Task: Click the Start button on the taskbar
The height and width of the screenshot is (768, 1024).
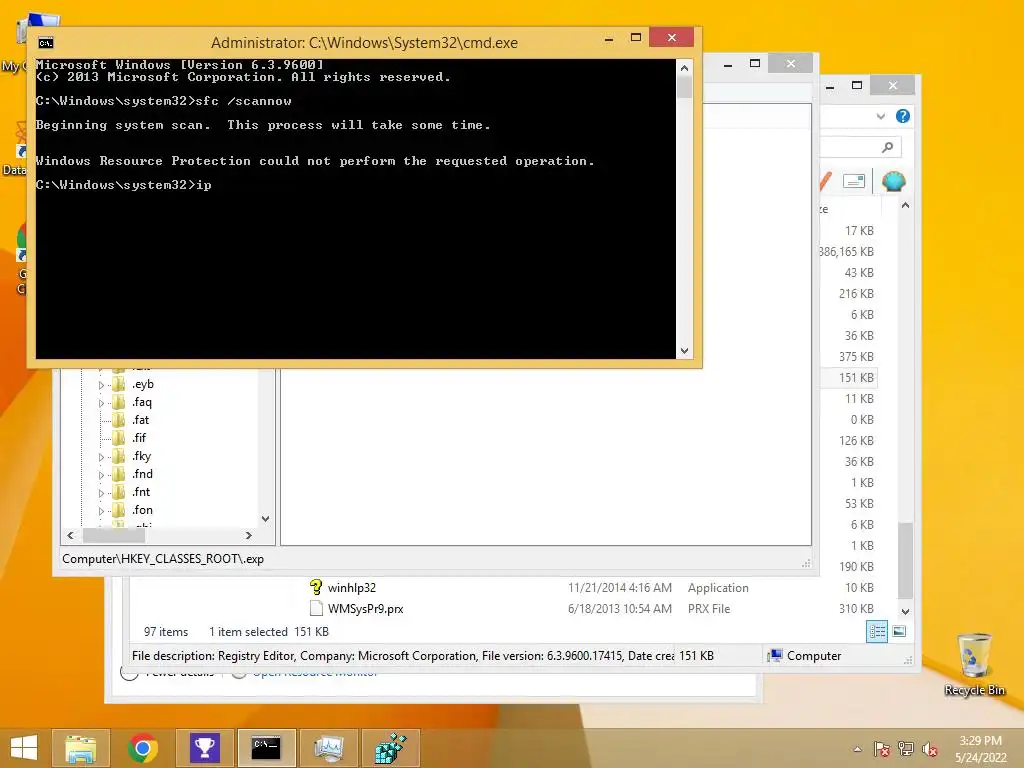Action: [x=24, y=748]
